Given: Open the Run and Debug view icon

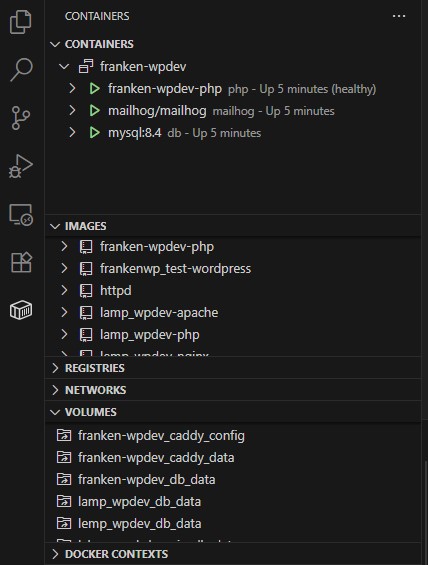Looking at the screenshot, I should tap(21, 166).
